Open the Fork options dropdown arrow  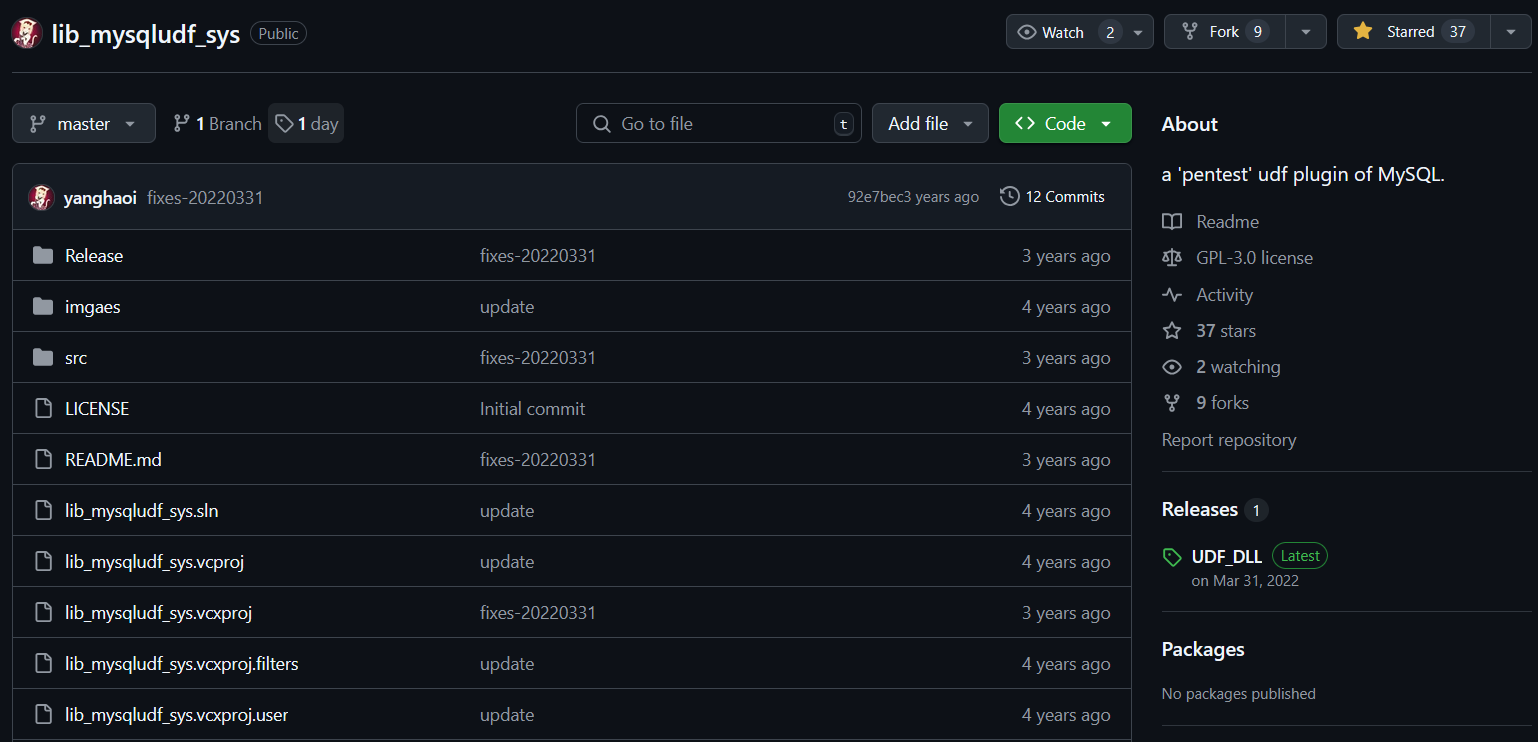coord(1306,32)
